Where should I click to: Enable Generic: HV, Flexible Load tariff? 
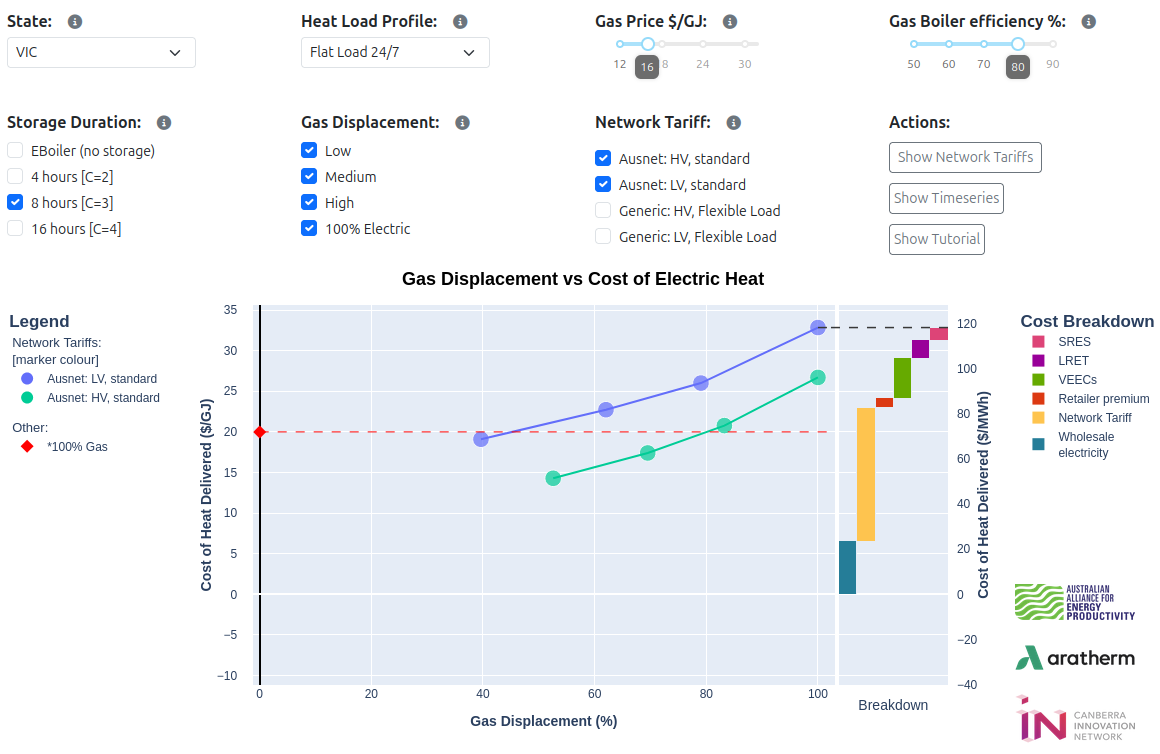click(x=603, y=211)
